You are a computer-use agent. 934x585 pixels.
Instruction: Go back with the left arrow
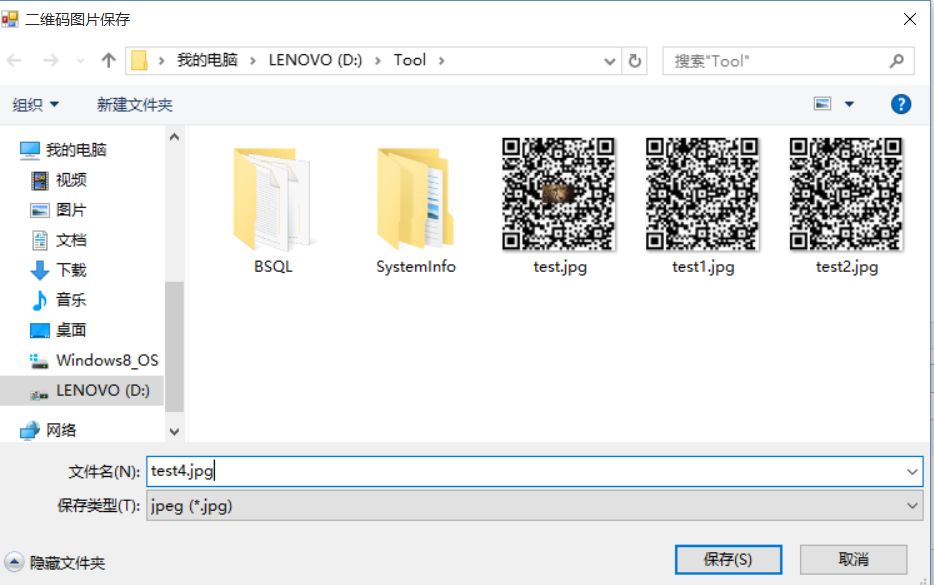click(14, 60)
